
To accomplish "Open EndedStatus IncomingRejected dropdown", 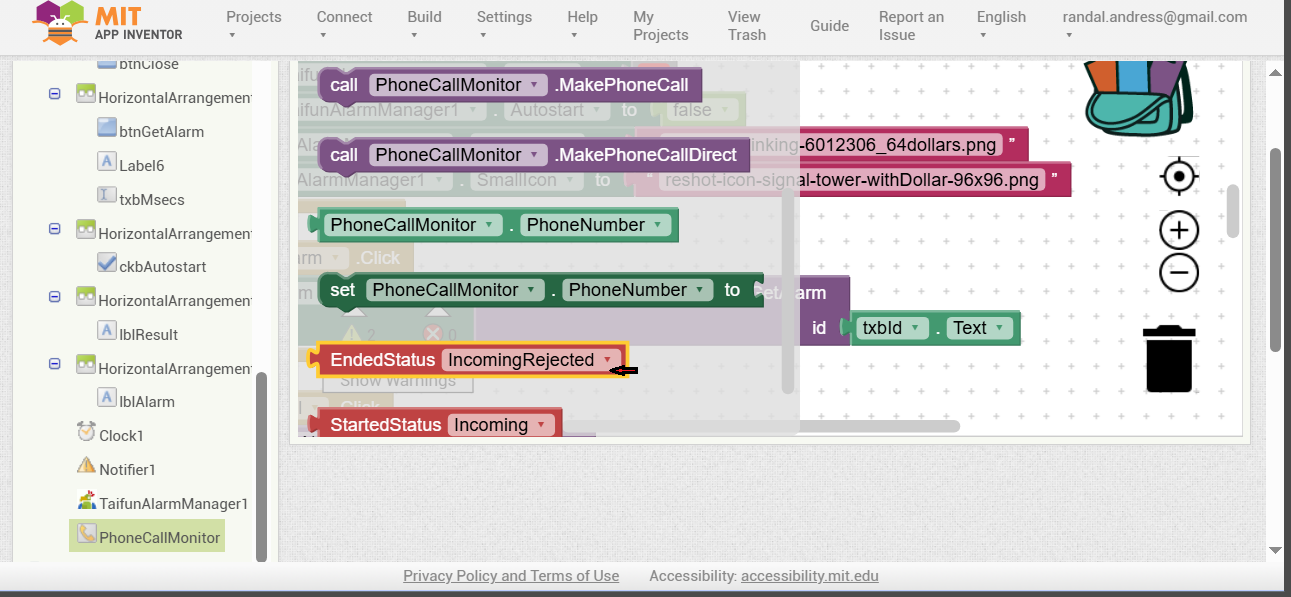I will (606, 360).
